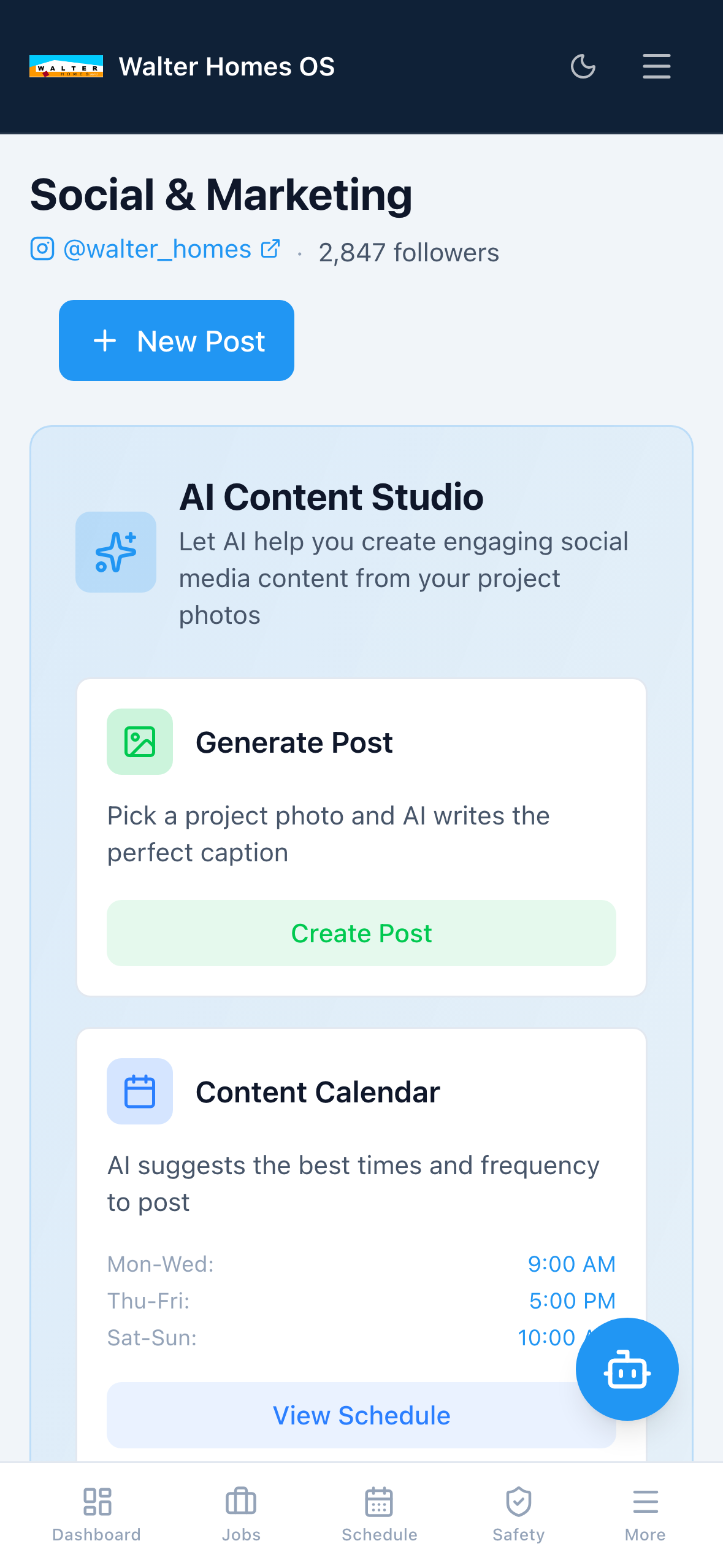The width and height of the screenshot is (723, 1568).
Task: Select the Safety shield icon in bottom navigation
Action: point(518,1502)
